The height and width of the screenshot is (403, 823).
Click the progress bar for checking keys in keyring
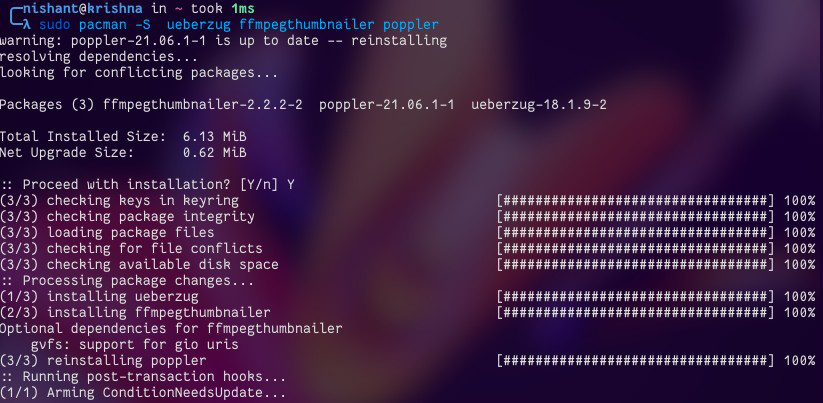pyautogui.click(x=635, y=200)
